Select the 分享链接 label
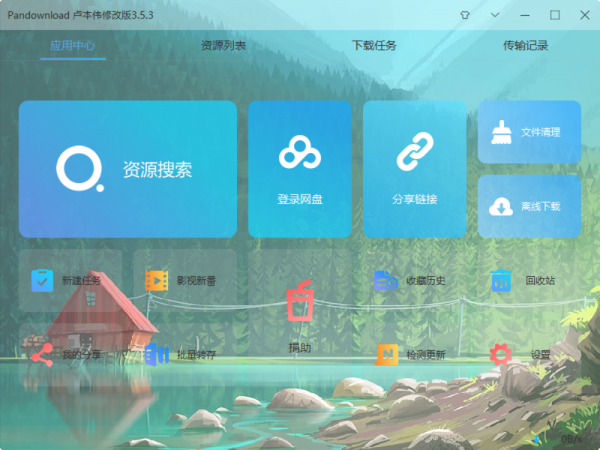This screenshot has width=600, height=450. (x=415, y=199)
